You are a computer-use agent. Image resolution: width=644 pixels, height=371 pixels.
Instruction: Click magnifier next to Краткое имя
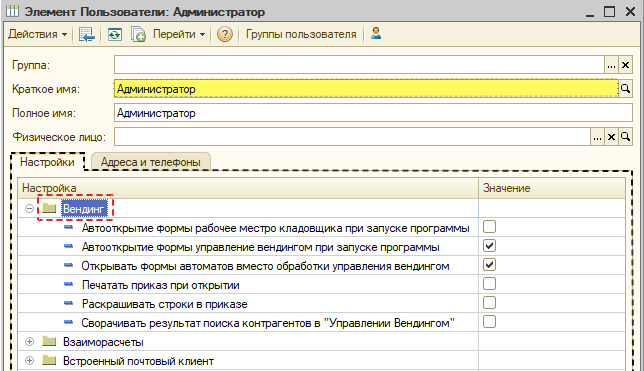pyautogui.click(x=625, y=89)
